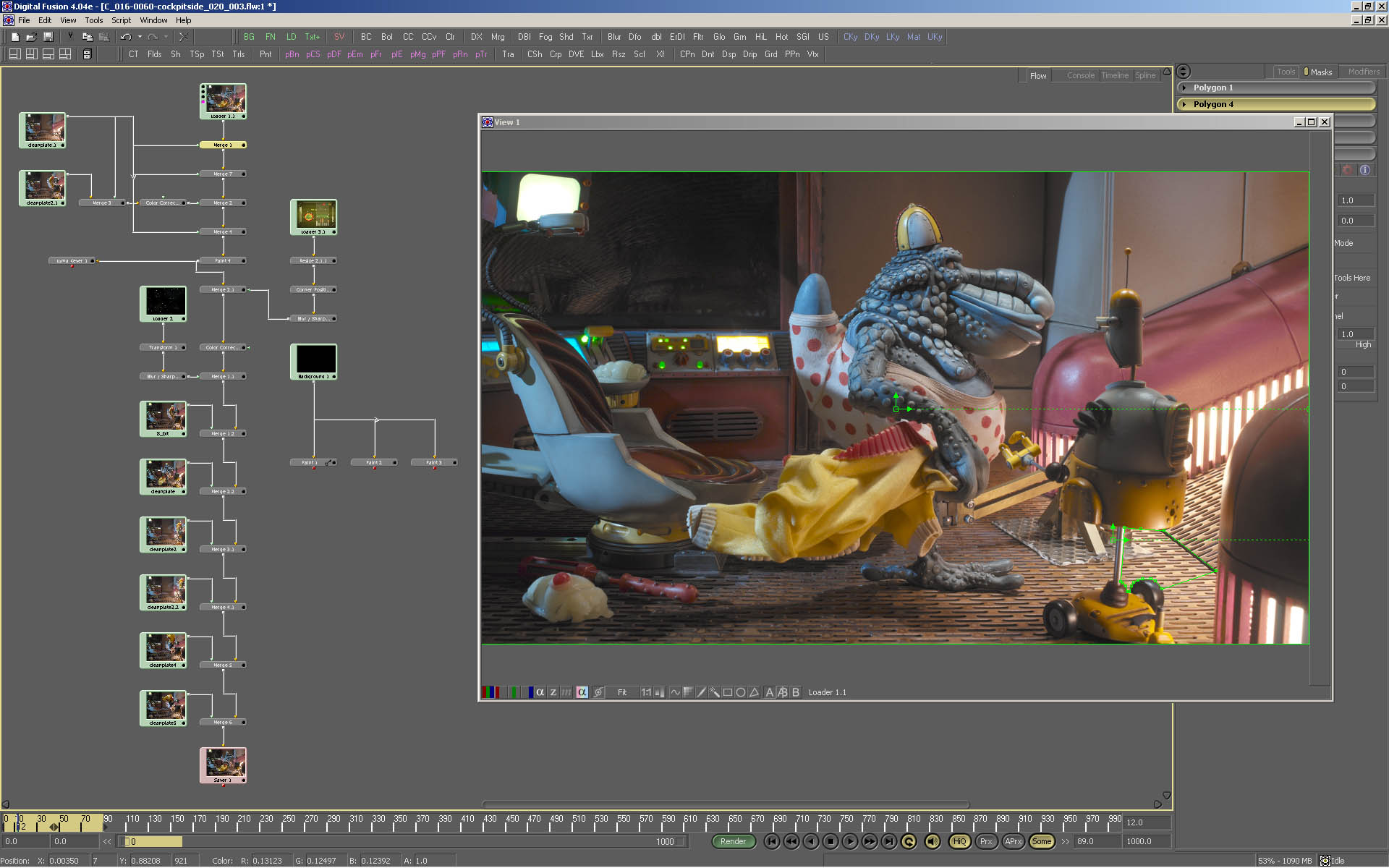This screenshot has width=1389, height=868.
Task: Add a Merge tool via Mrg button
Action: tap(498, 37)
